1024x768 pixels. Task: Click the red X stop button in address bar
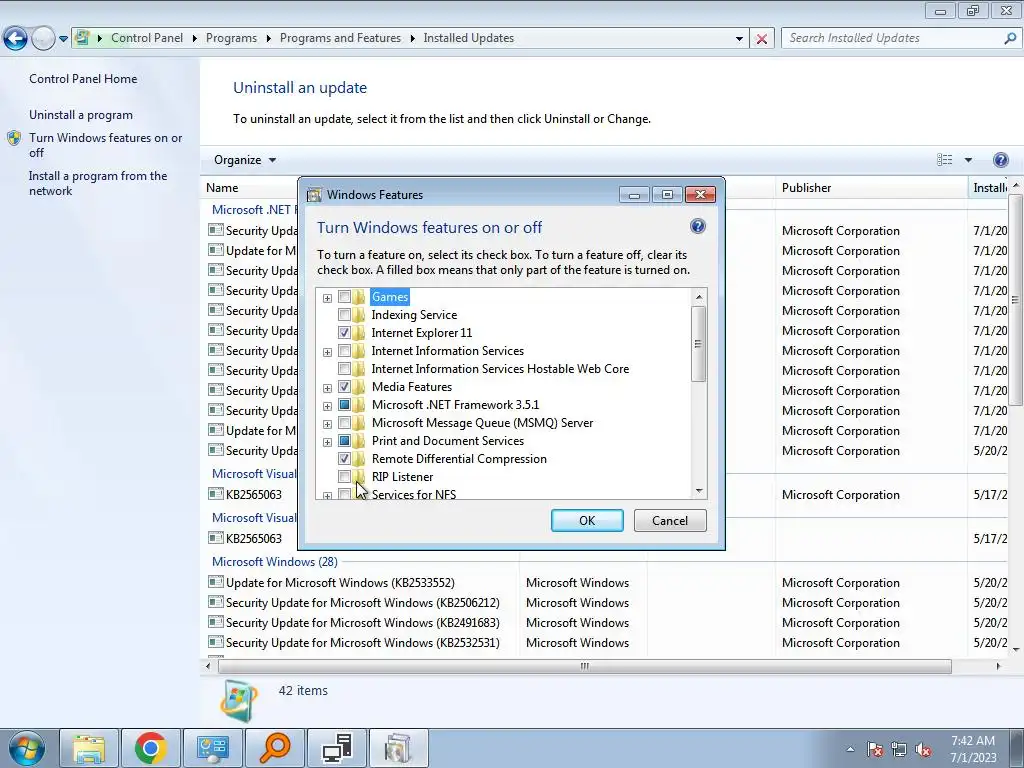pyautogui.click(x=761, y=39)
